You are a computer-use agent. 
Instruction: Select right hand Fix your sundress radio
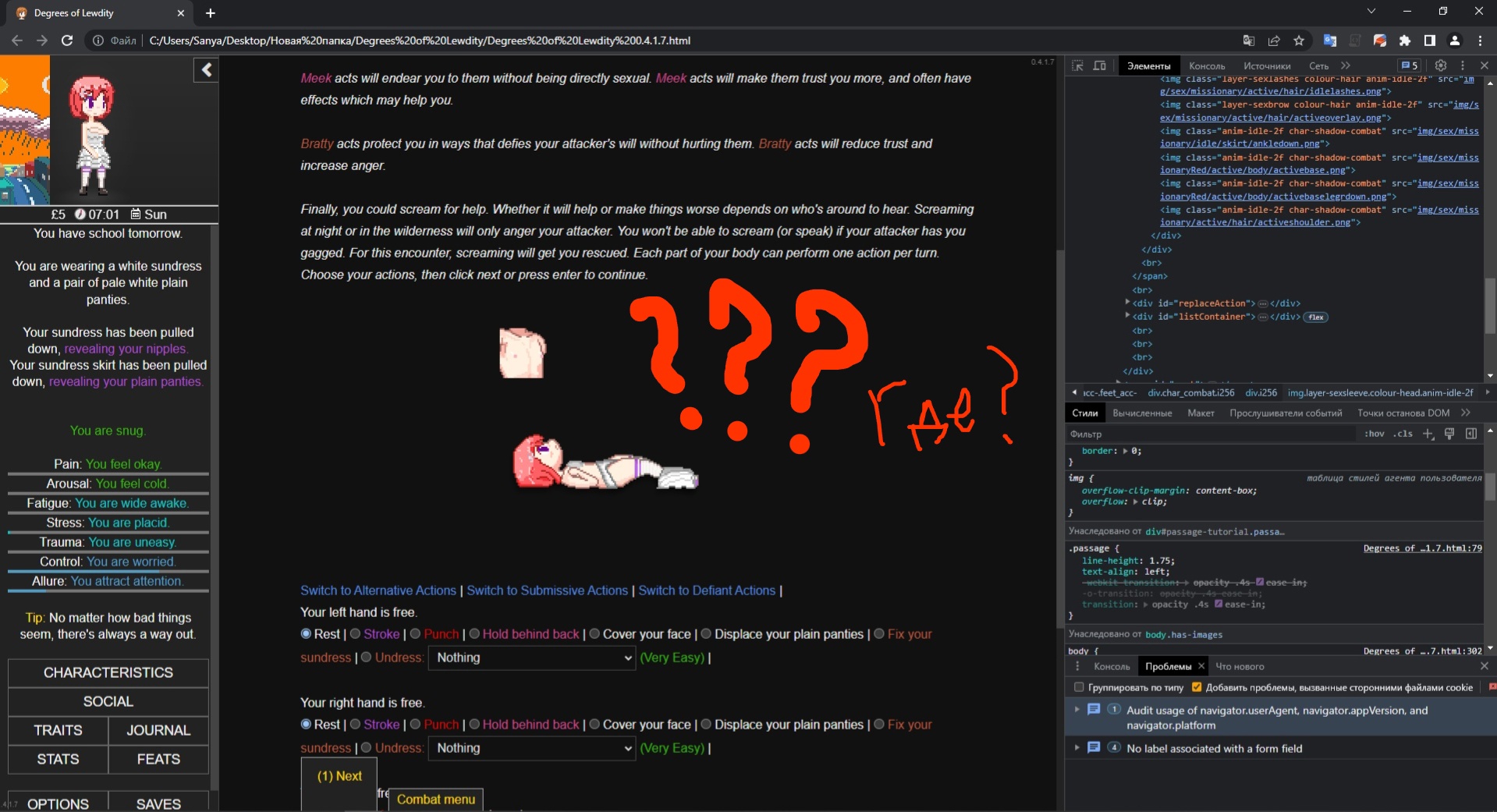(879, 724)
